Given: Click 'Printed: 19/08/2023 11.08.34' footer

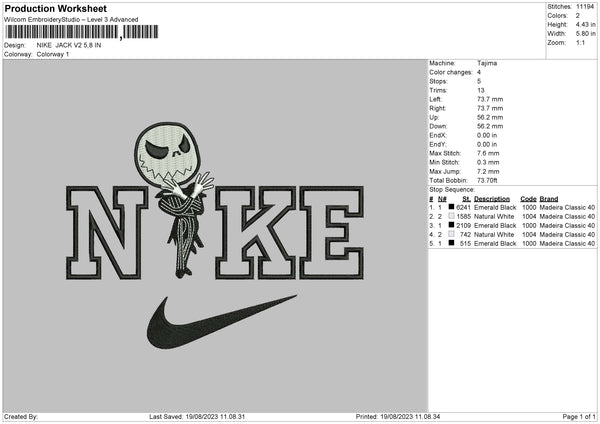Looking at the screenshot, I should pos(398,417).
